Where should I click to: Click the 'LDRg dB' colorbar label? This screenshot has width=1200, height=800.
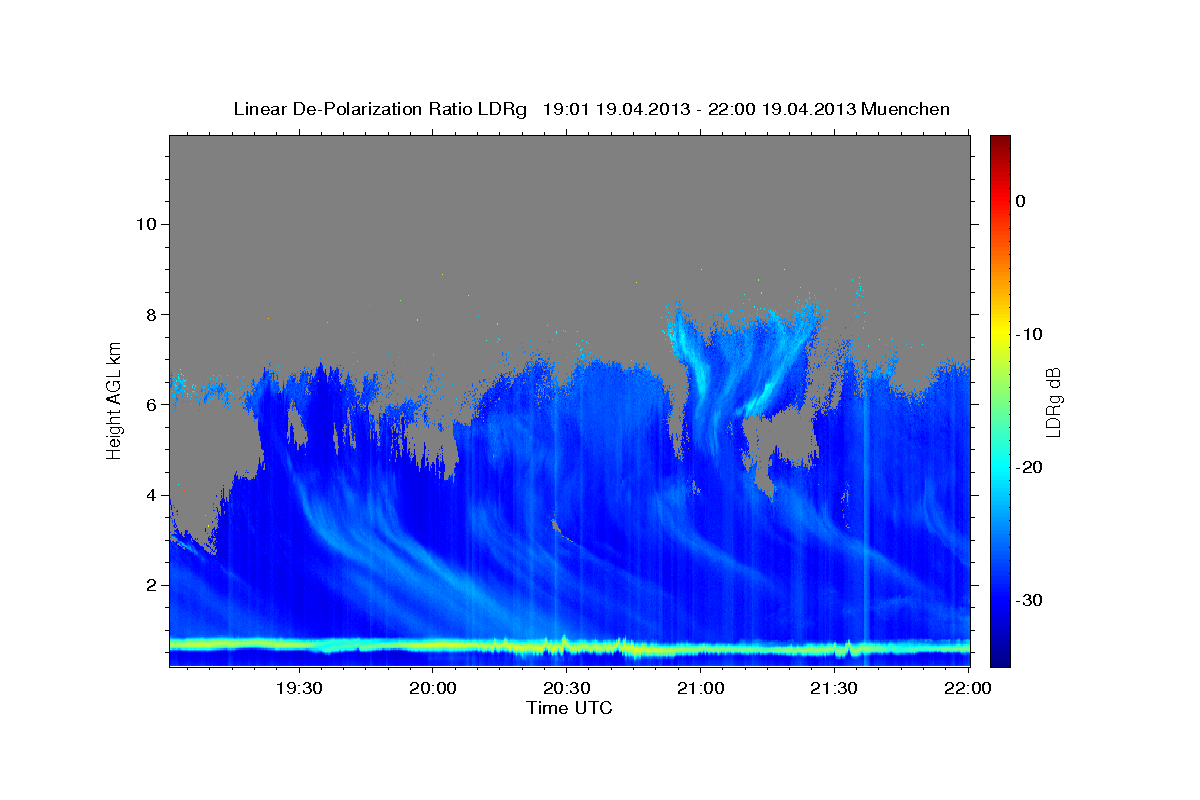tap(1052, 402)
